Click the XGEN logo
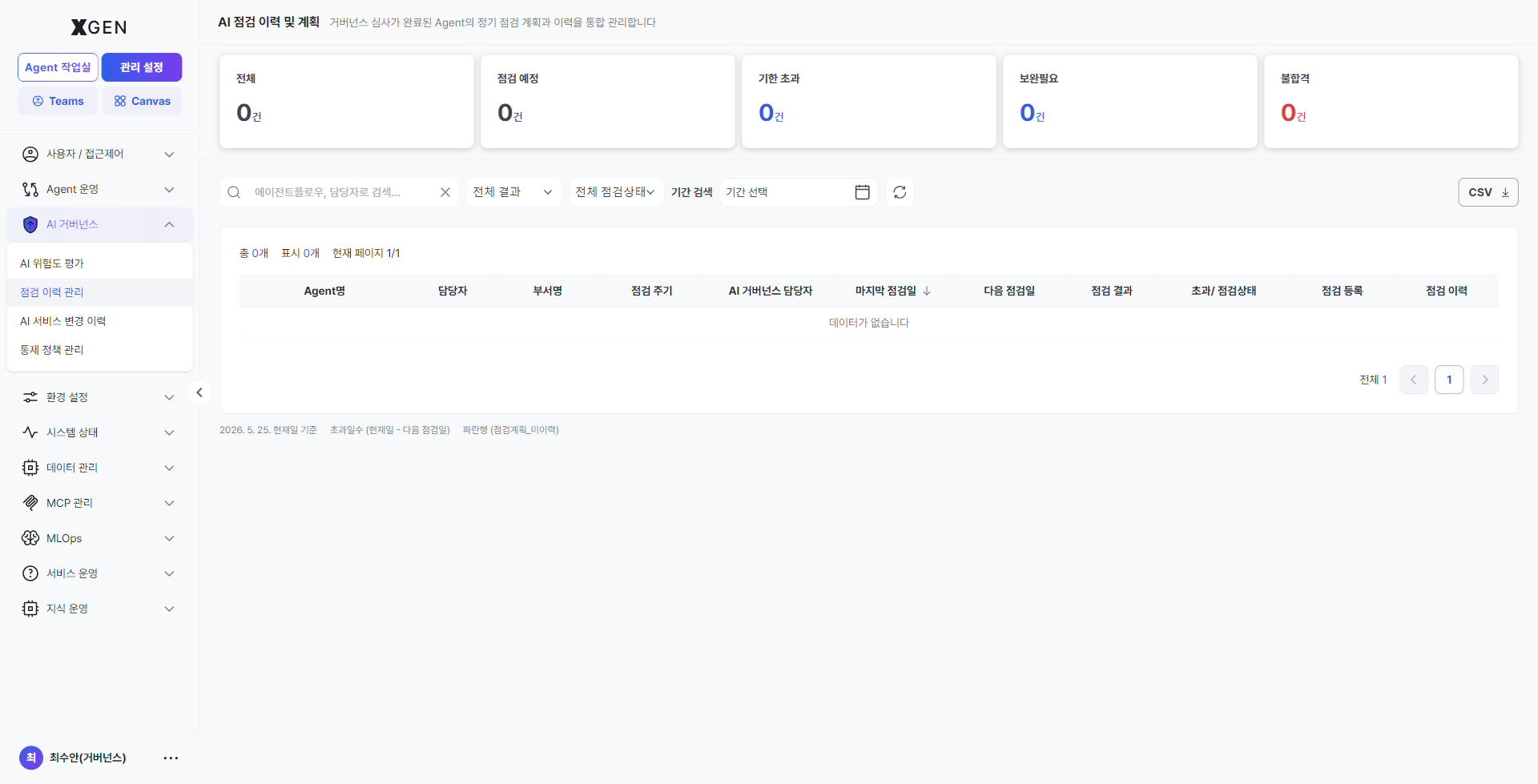 (99, 27)
